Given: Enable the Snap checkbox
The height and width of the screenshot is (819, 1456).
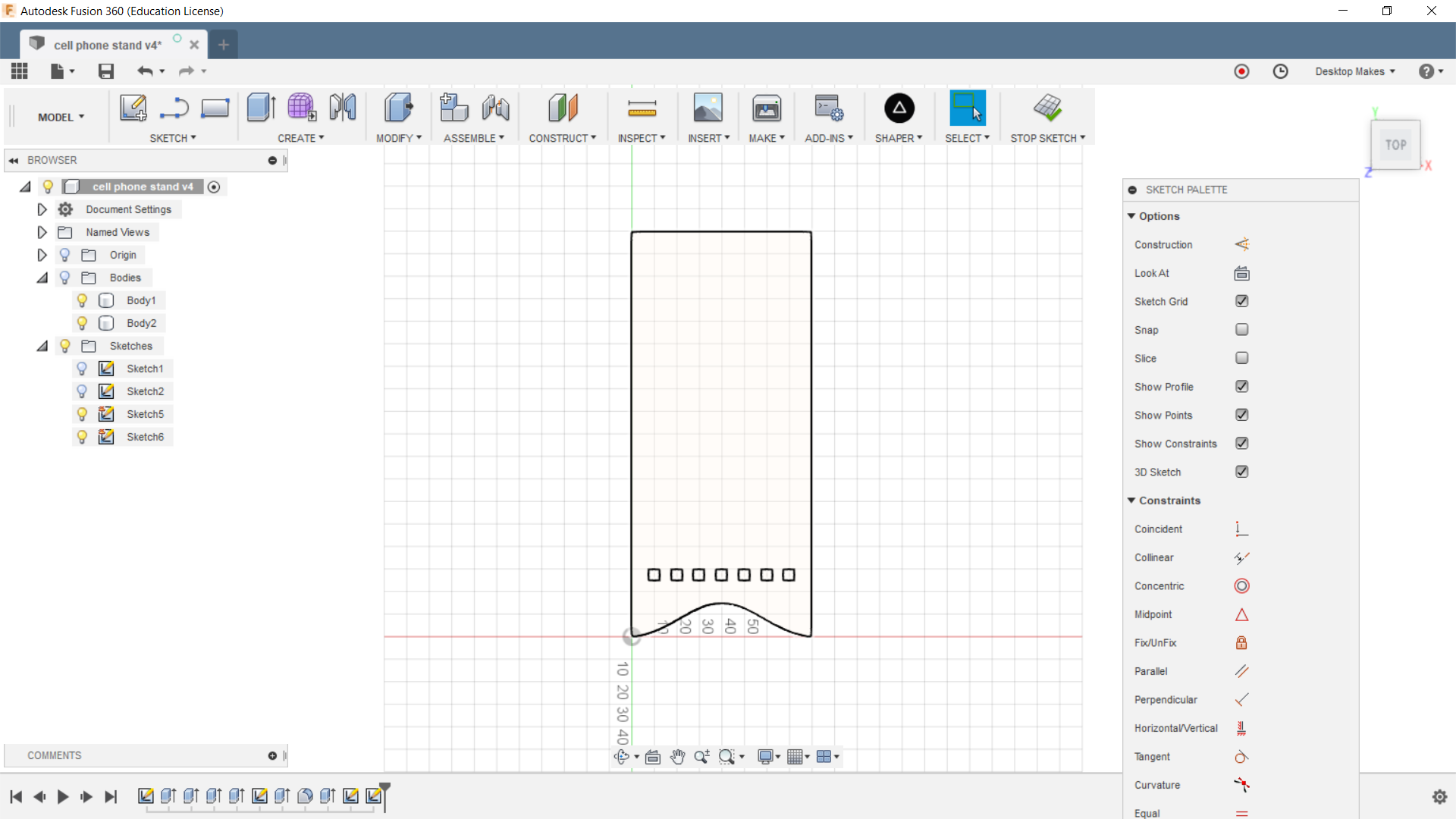Looking at the screenshot, I should point(1243,329).
